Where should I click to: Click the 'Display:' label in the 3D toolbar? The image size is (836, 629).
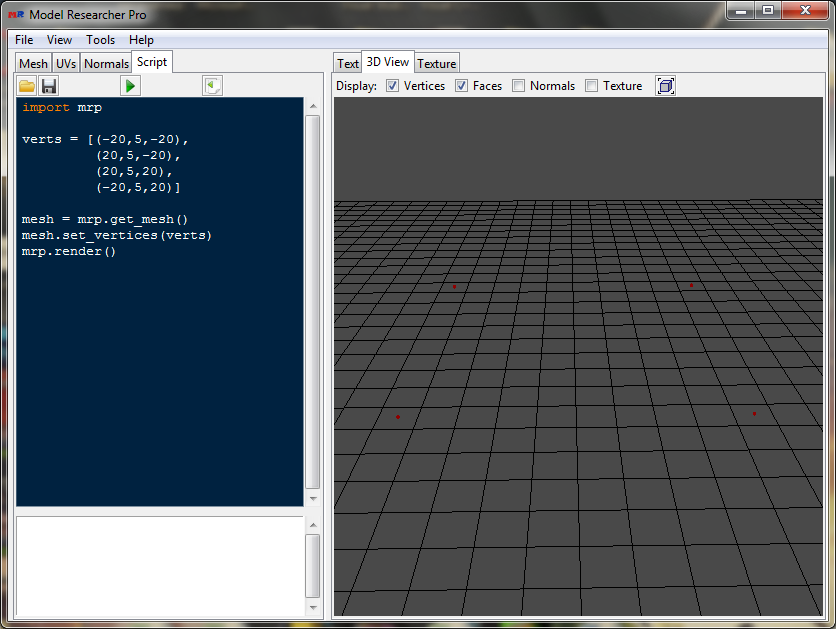tap(356, 86)
